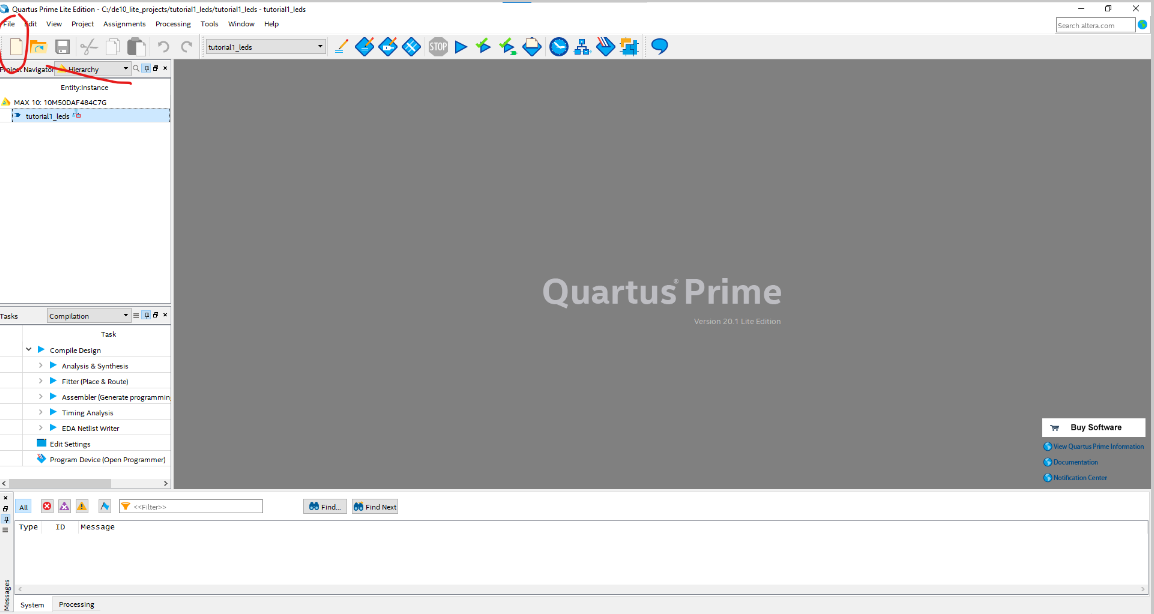1154x614 pixels.
Task: Click the message Filter input field
Action: [191, 507]
